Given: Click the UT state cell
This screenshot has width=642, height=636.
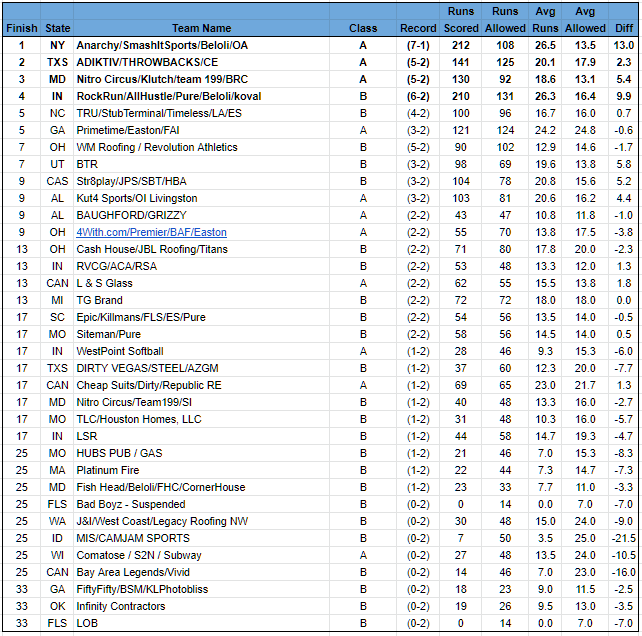Looking at the screenshot, I should (x=57, y=164).
